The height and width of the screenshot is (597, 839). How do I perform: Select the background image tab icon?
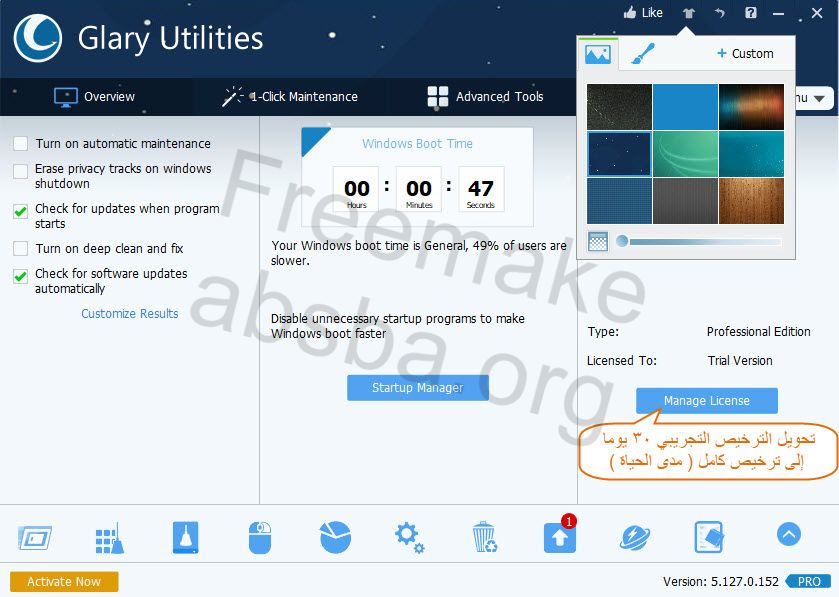[598, 54]
